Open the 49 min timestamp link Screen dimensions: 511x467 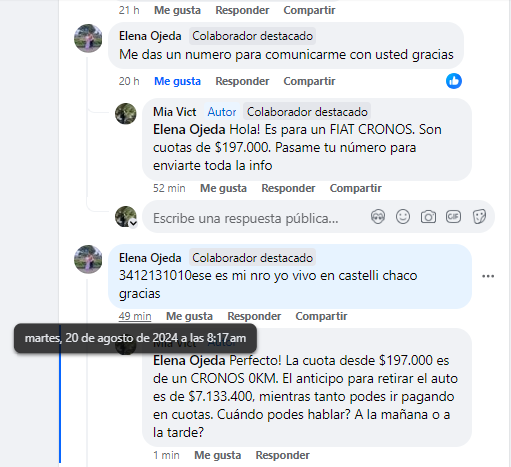point(135,316)
